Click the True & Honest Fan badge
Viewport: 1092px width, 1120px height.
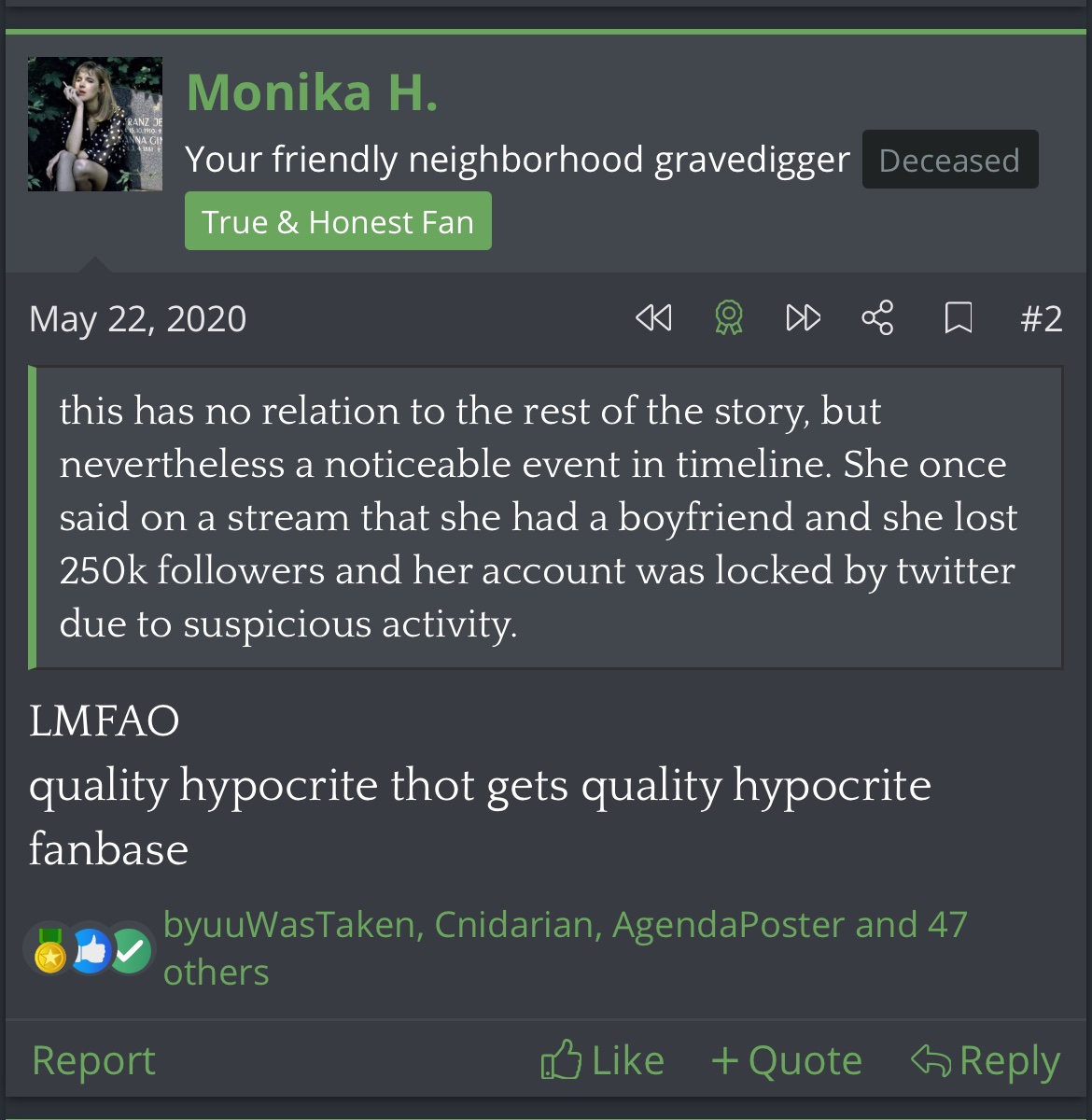pos(338,222)
